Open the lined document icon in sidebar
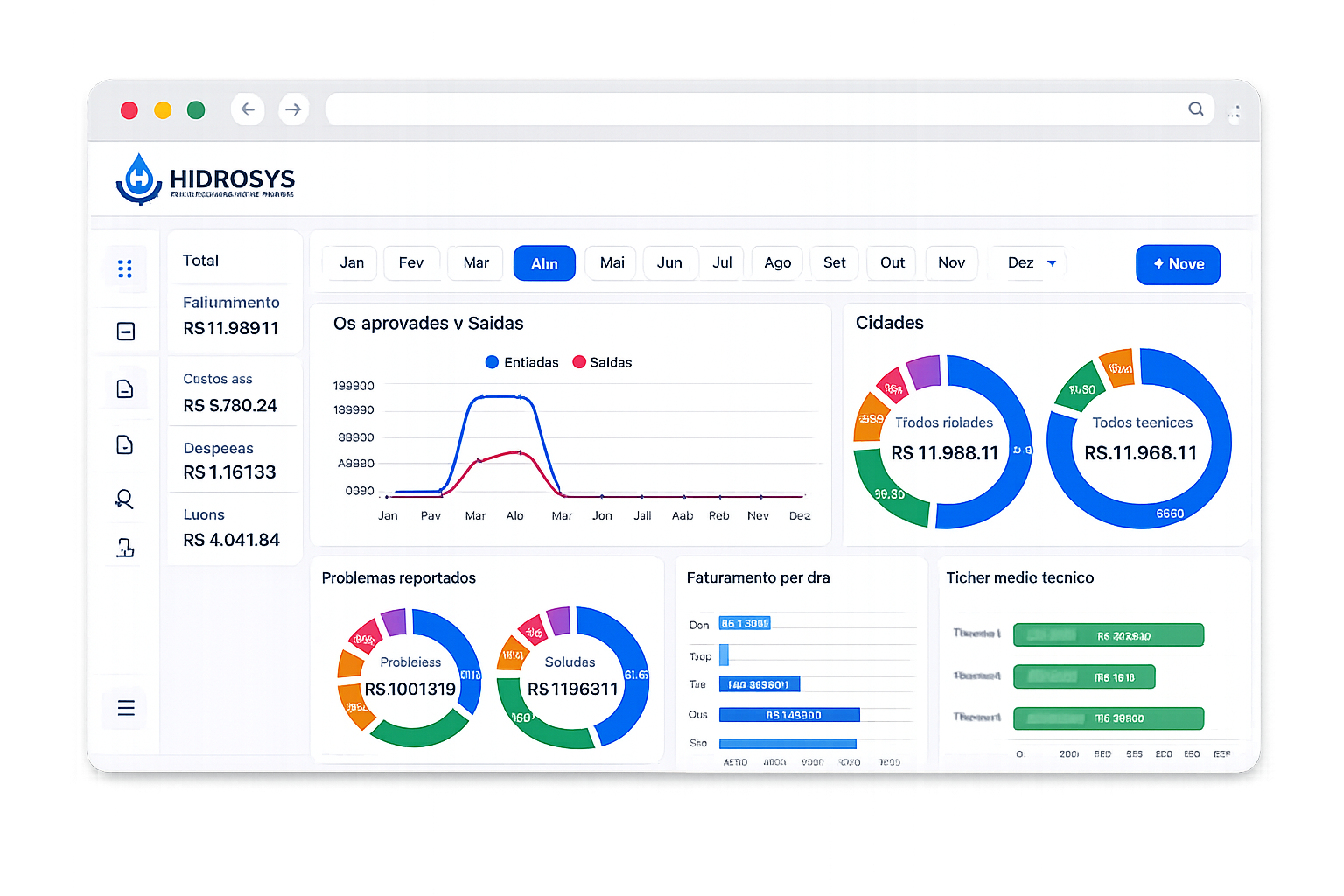This screenshot has width=1344, height=896. (125, 388)
